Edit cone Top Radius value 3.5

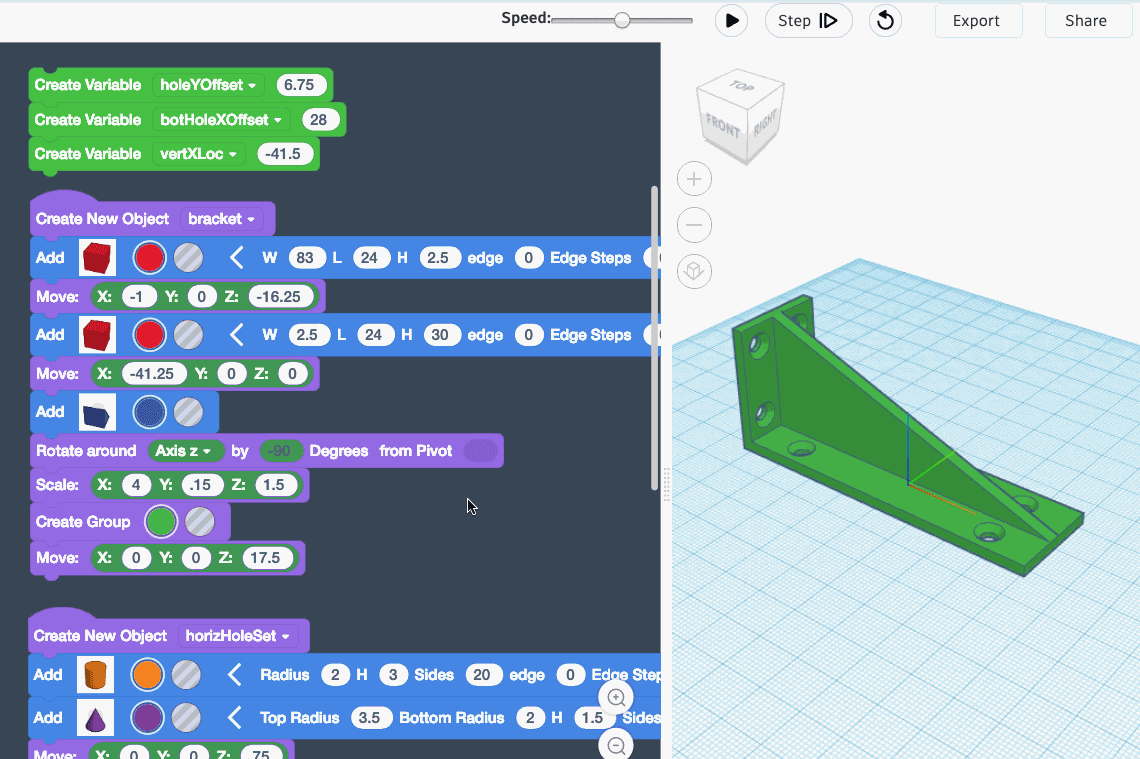coord(370,718)
